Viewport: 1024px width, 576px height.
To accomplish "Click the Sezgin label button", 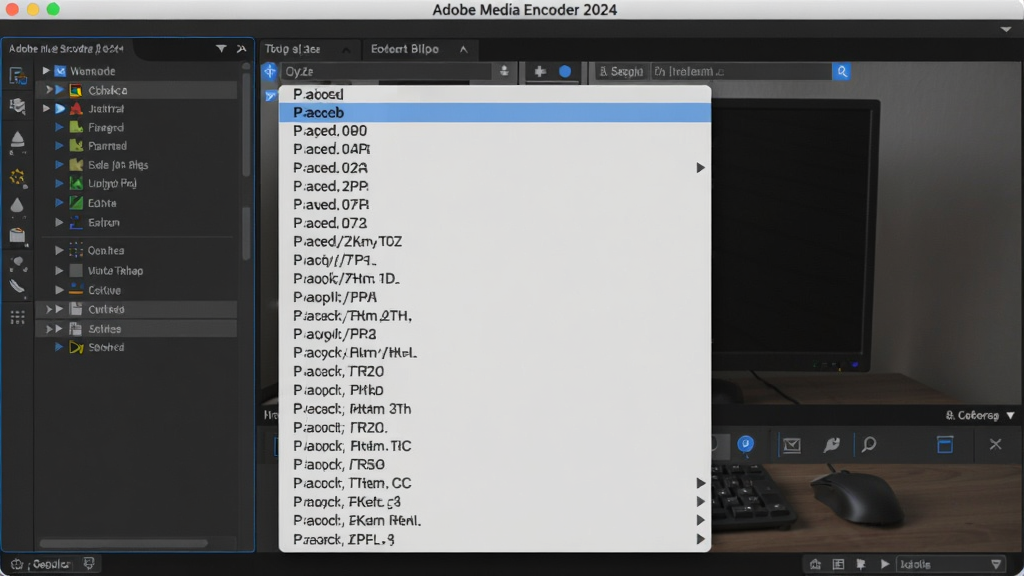I will click(621, 71).
